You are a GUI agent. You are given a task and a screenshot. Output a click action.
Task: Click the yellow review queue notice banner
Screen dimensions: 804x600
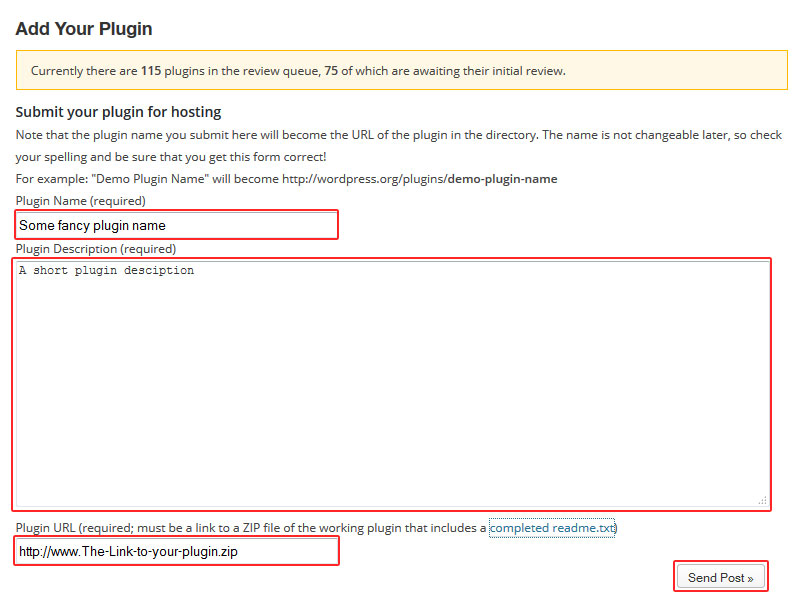point(400,71)
